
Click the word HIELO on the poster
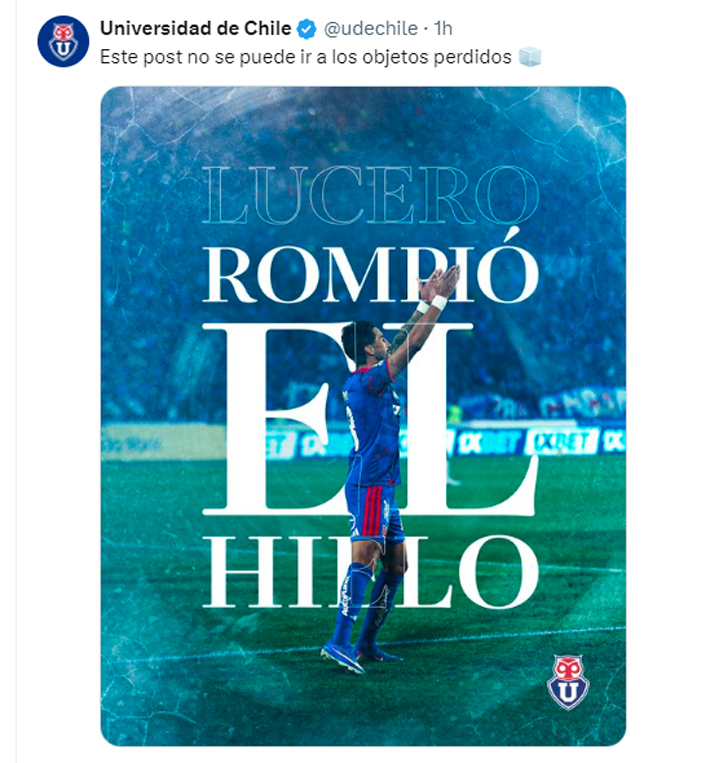coord(371,572)
